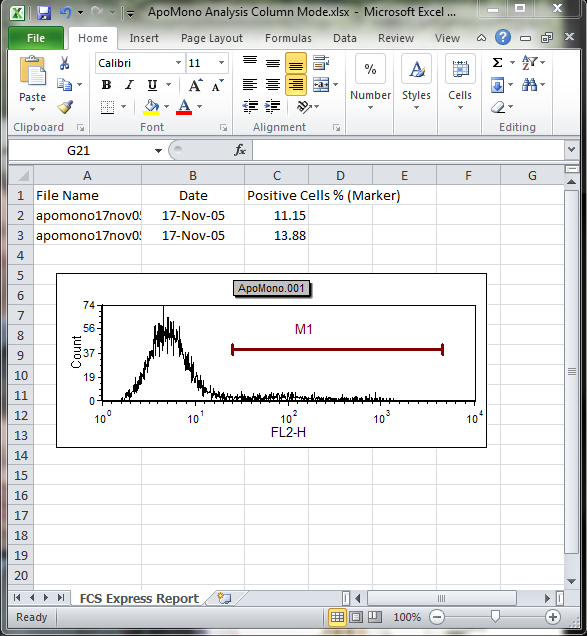Toggle Align Text Left
This screenshot has width=587, height=636.
coord(250,85)
